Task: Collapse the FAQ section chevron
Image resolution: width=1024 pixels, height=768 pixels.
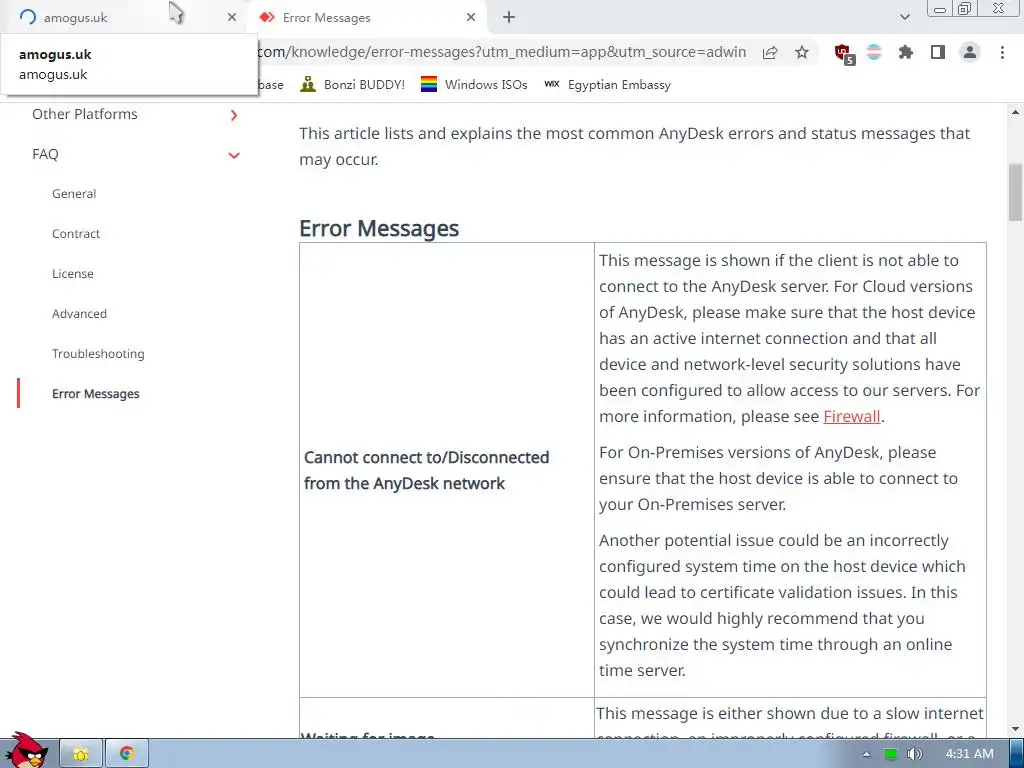Action: coord(234,155)
